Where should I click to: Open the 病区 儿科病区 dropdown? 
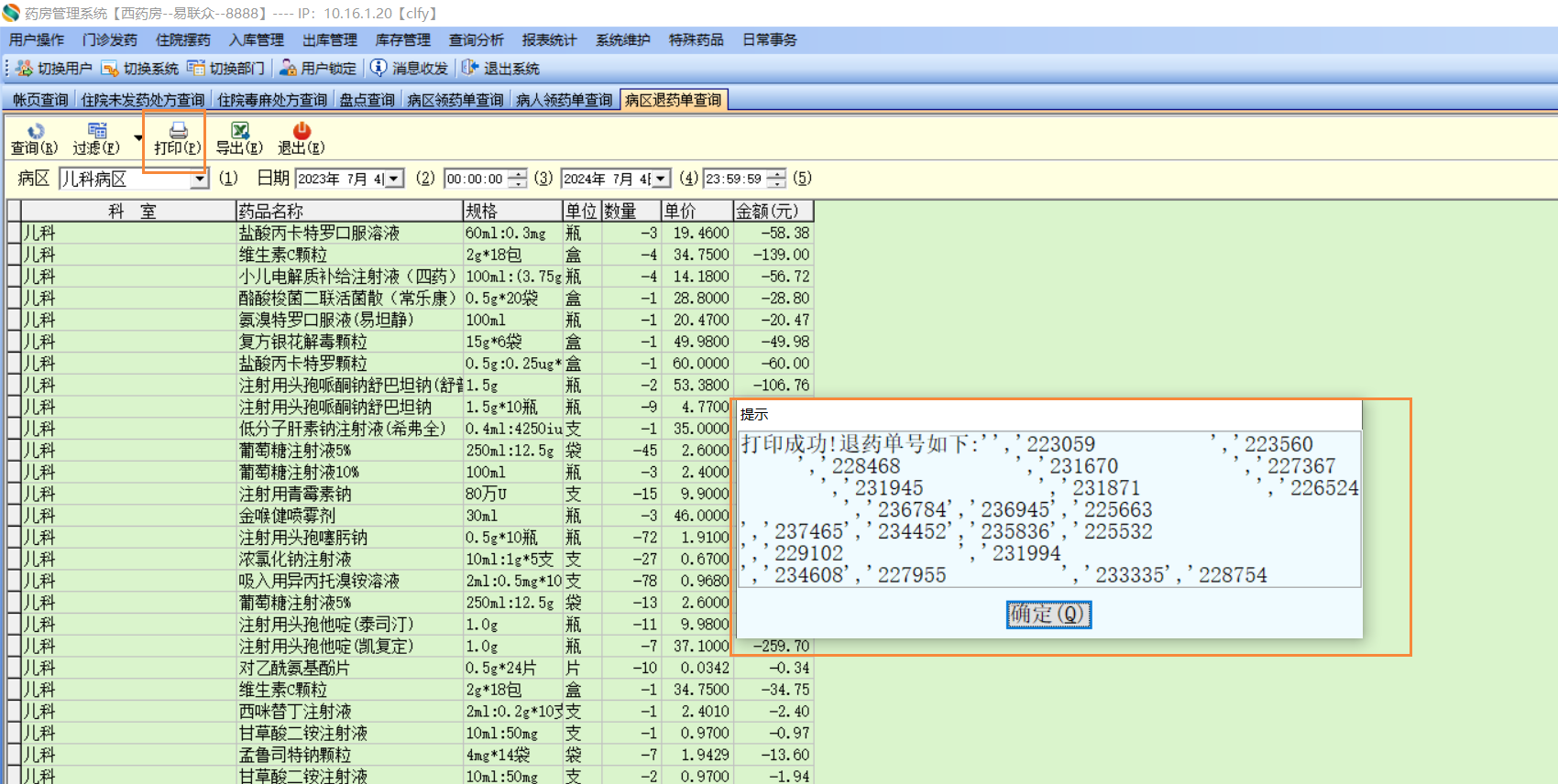(200, 180)
